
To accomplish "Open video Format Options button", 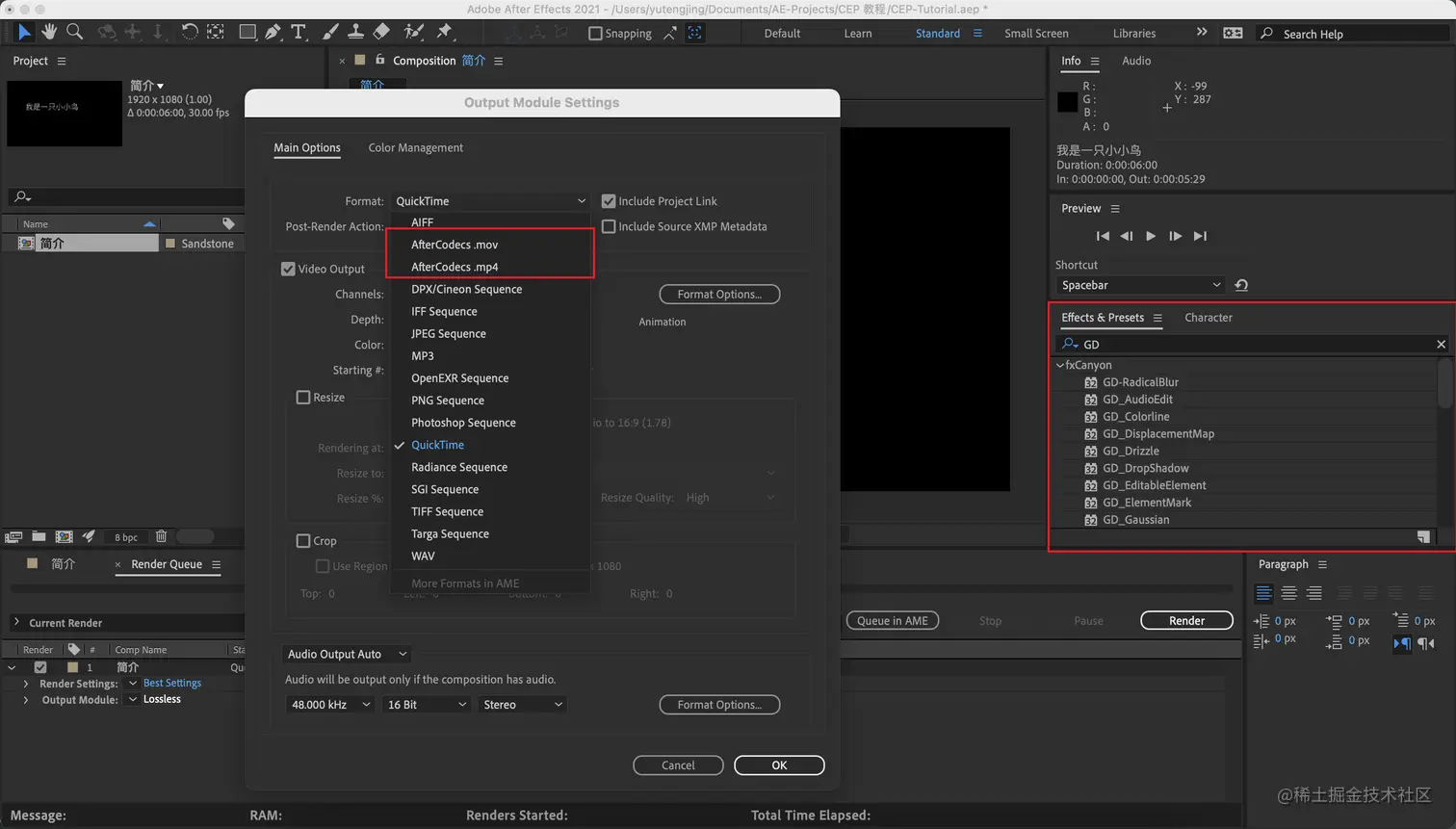I will [x=719, y=295].
